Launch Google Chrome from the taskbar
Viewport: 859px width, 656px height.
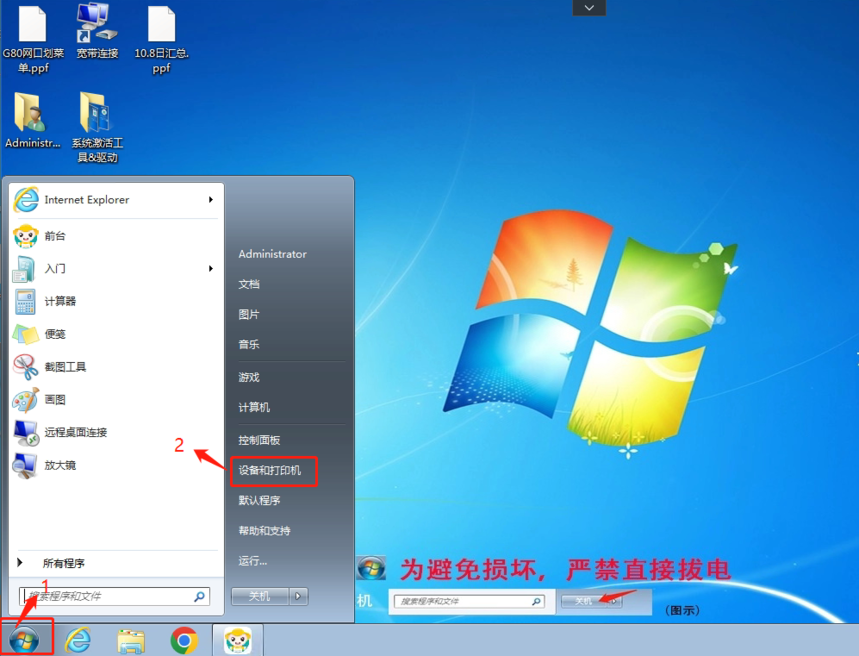point(184,640)
